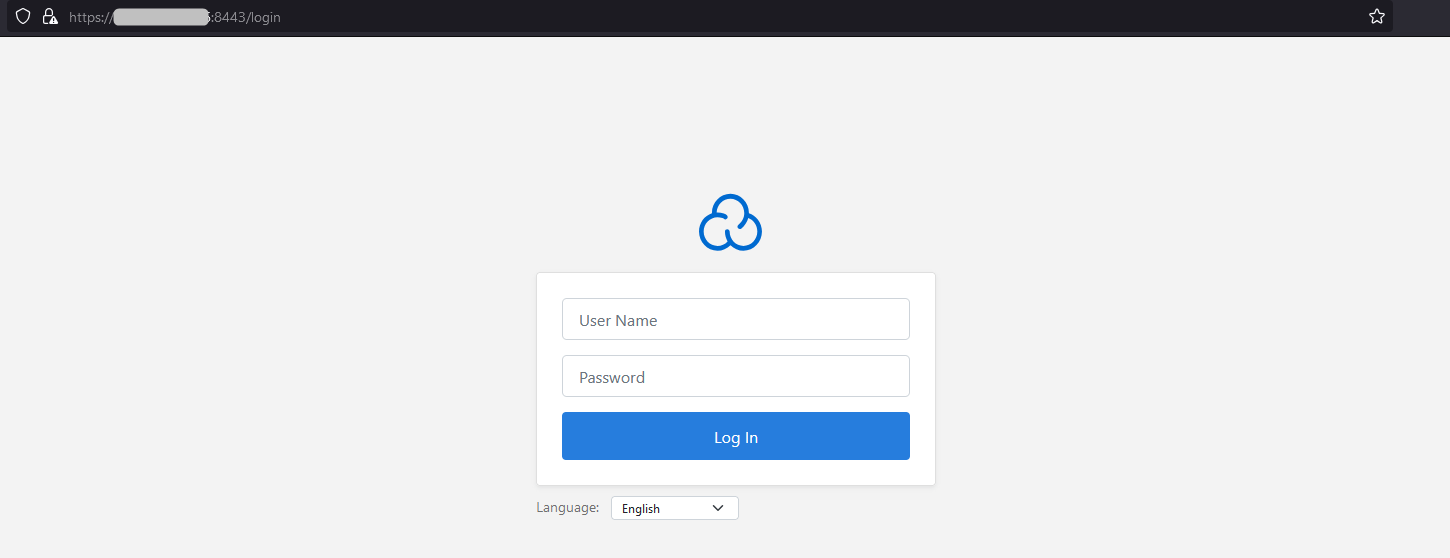Click the empty middle of the address bar
The image size is (1450, 558).
pyautogui.click(x=800, y=18)
